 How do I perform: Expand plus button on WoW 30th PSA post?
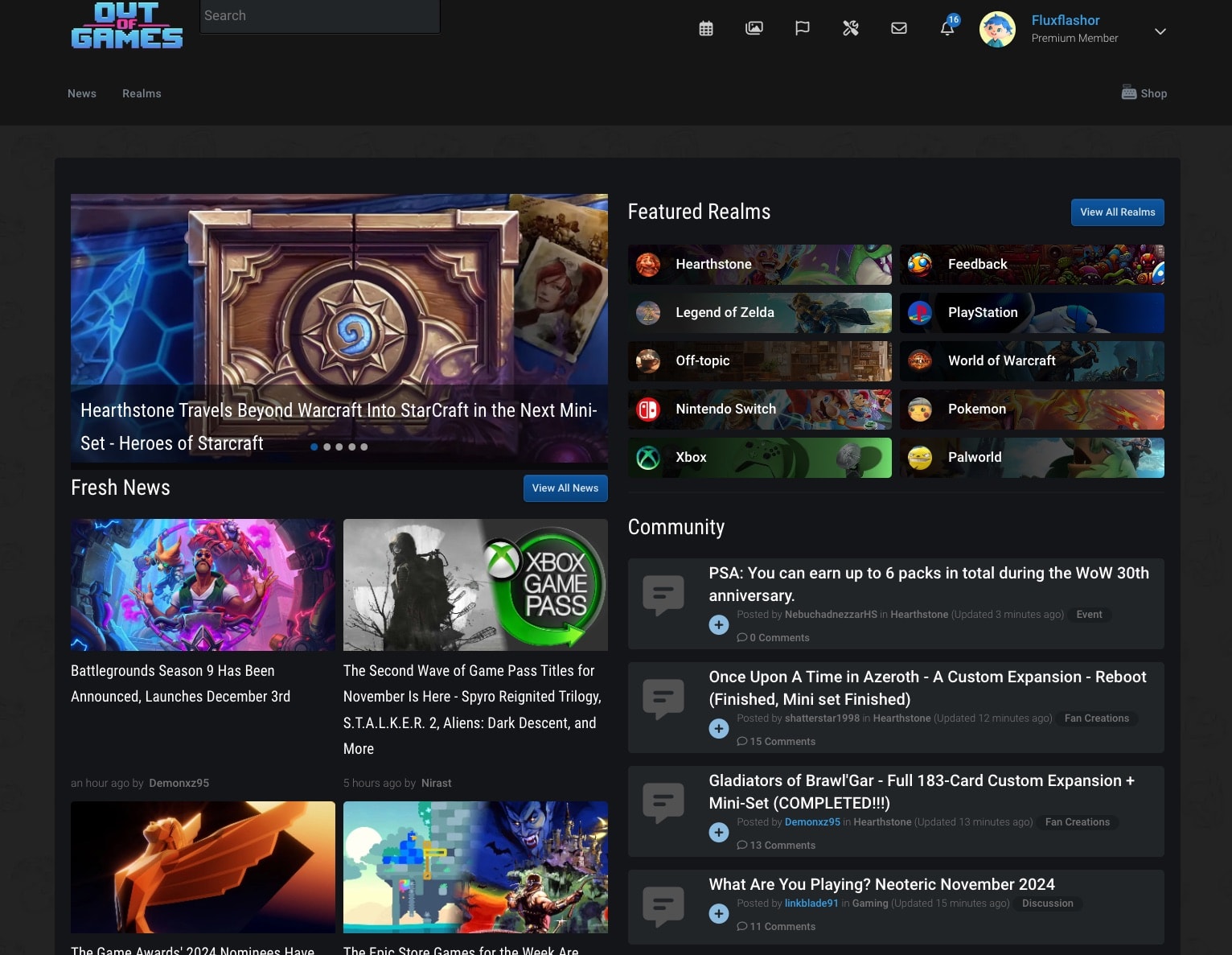719,625
